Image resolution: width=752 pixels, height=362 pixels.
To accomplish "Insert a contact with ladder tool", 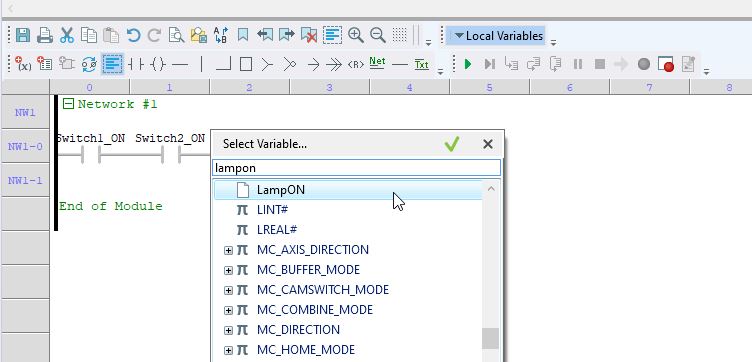I will tap(136, 64).
